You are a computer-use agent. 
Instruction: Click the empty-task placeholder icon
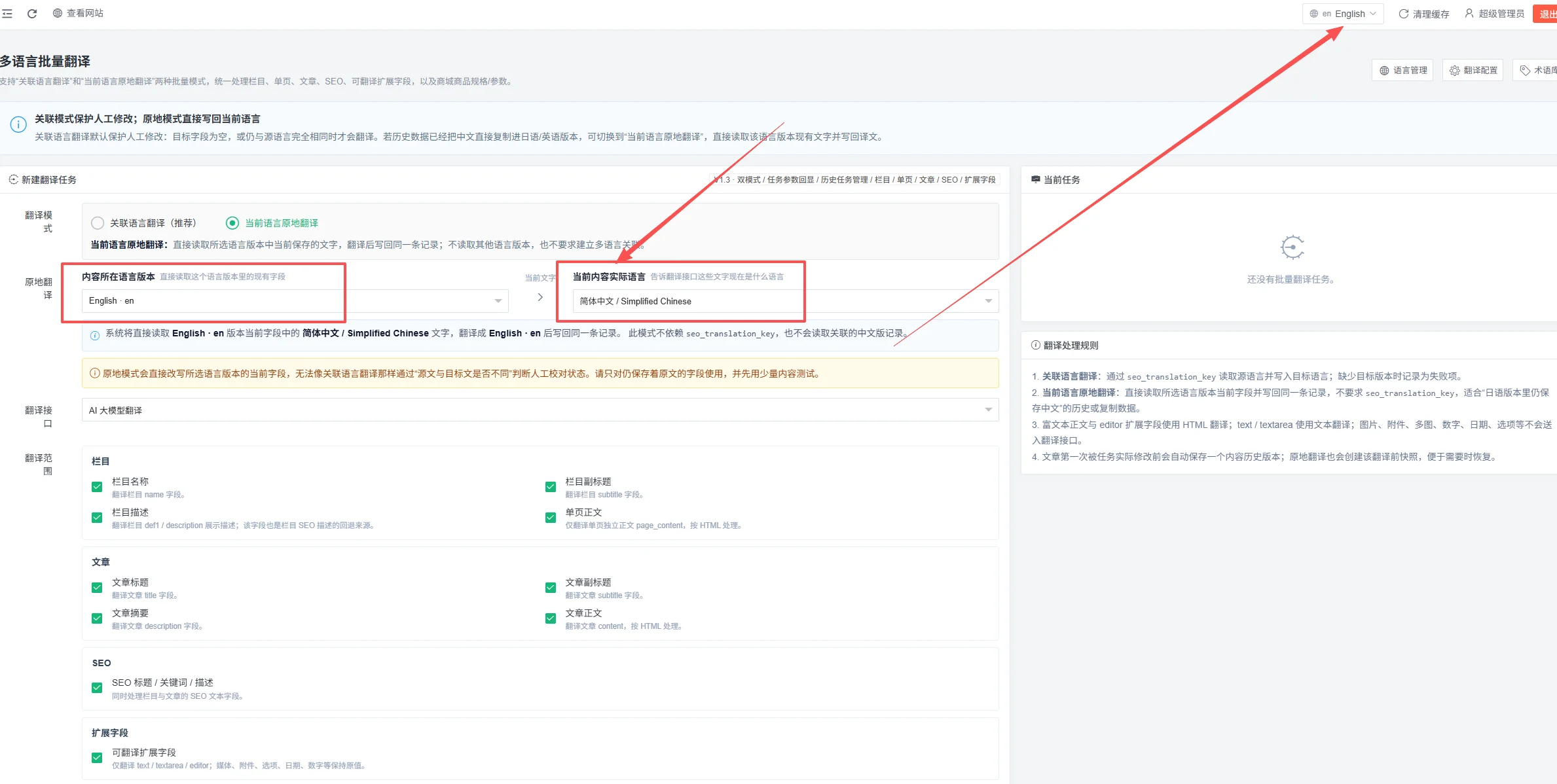[x=1292, y=247]
